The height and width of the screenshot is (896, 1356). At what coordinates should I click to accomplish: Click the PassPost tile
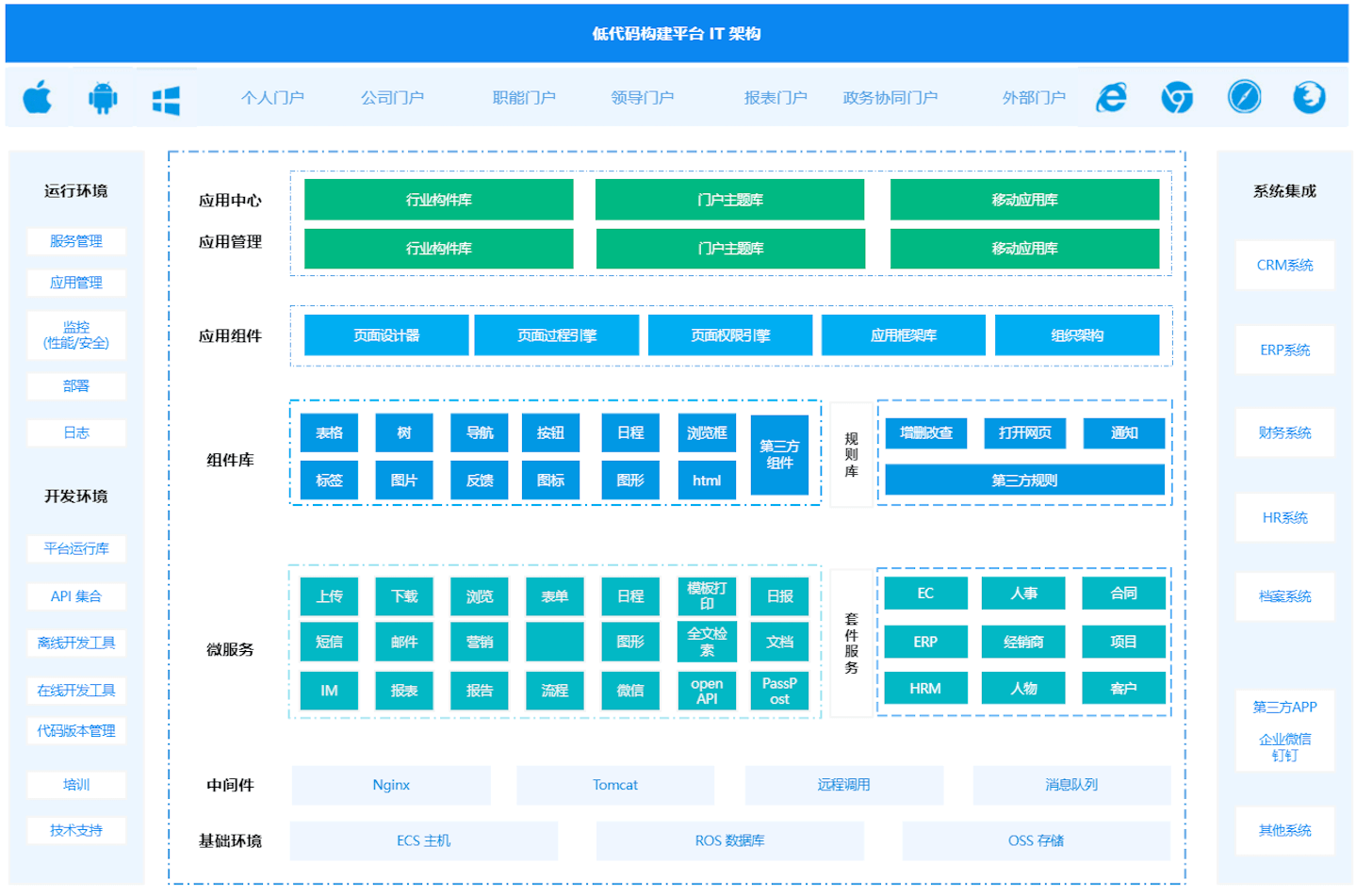click(x=779, y=691)
